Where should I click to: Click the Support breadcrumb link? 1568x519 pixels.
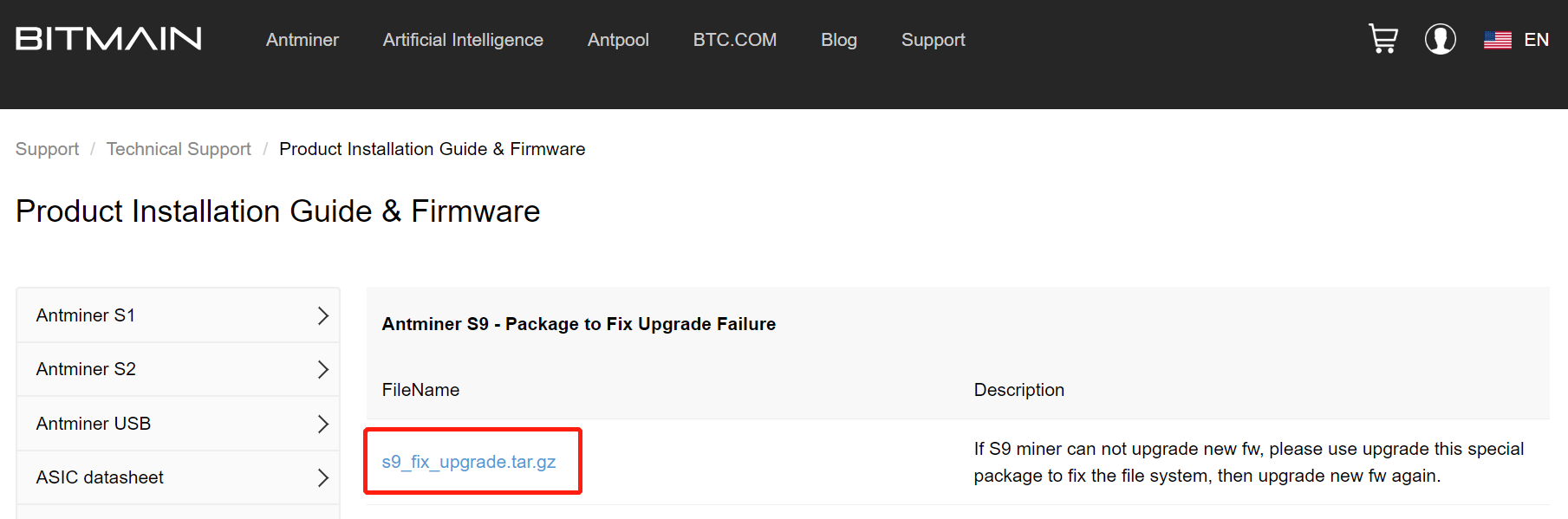[x=47, y=148]
